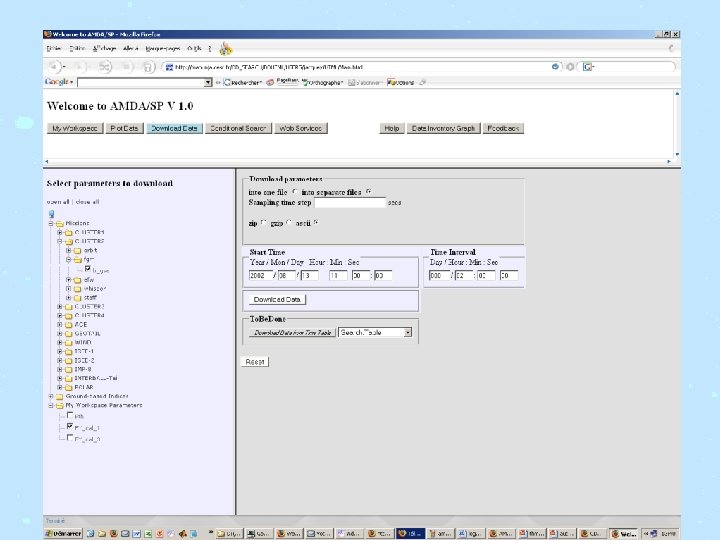Viewport: 720px width, 540px height.
Task: Click the GEOTAIL folder icon
Action: tap(69, 334)
